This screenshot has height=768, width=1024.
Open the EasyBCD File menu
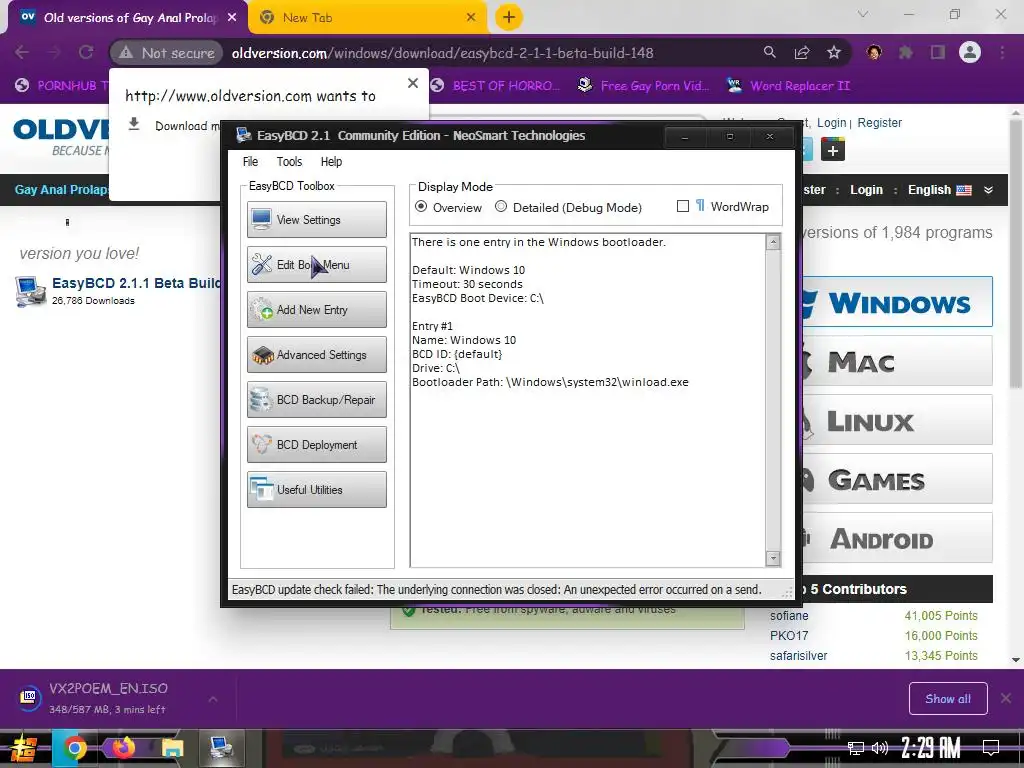coord(250,161)
